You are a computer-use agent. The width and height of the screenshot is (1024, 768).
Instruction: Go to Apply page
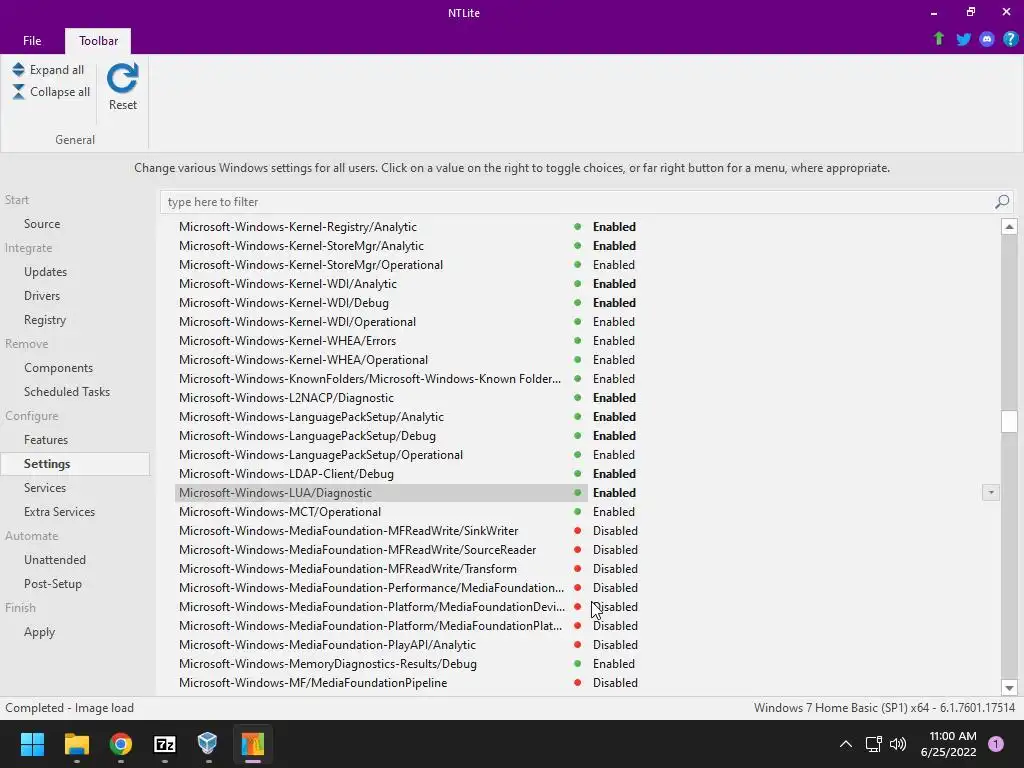(39, 632)
